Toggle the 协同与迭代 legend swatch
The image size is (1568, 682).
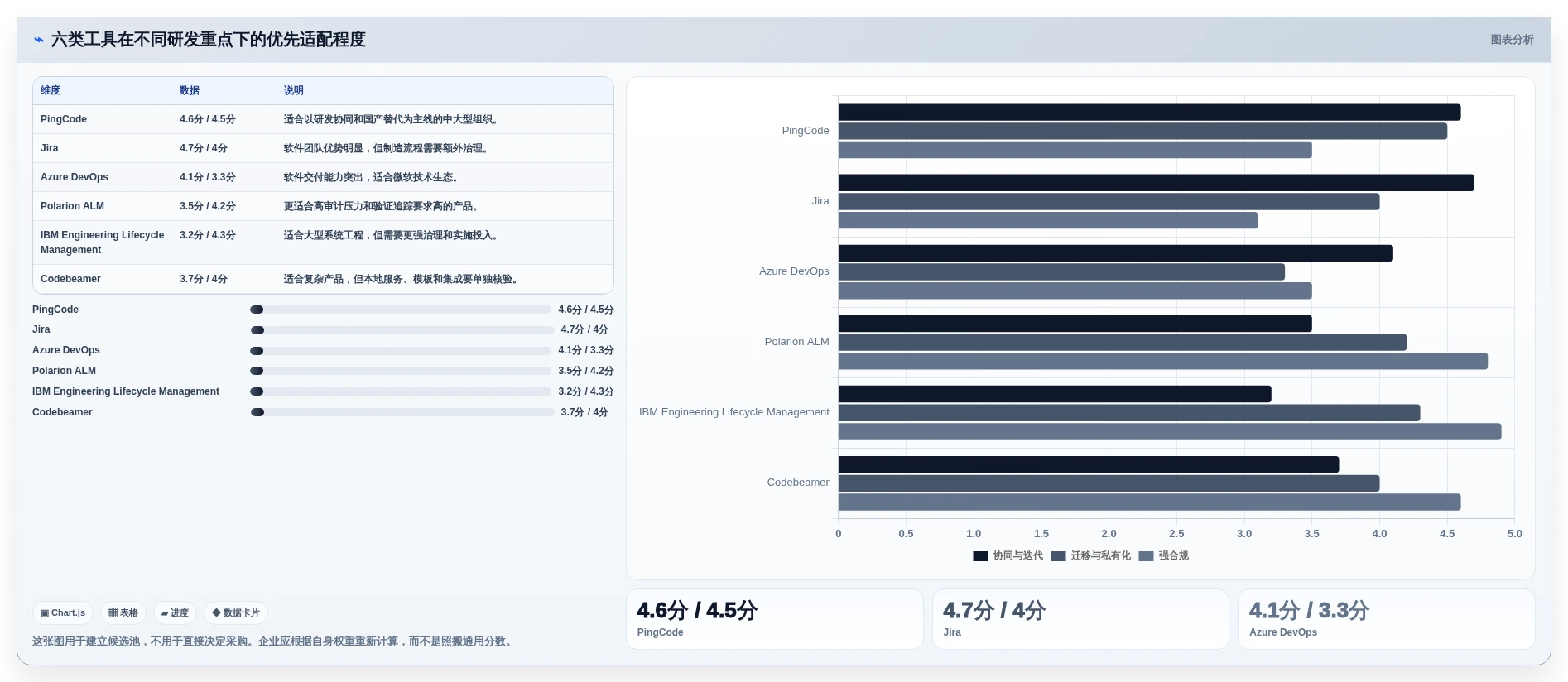981,556
